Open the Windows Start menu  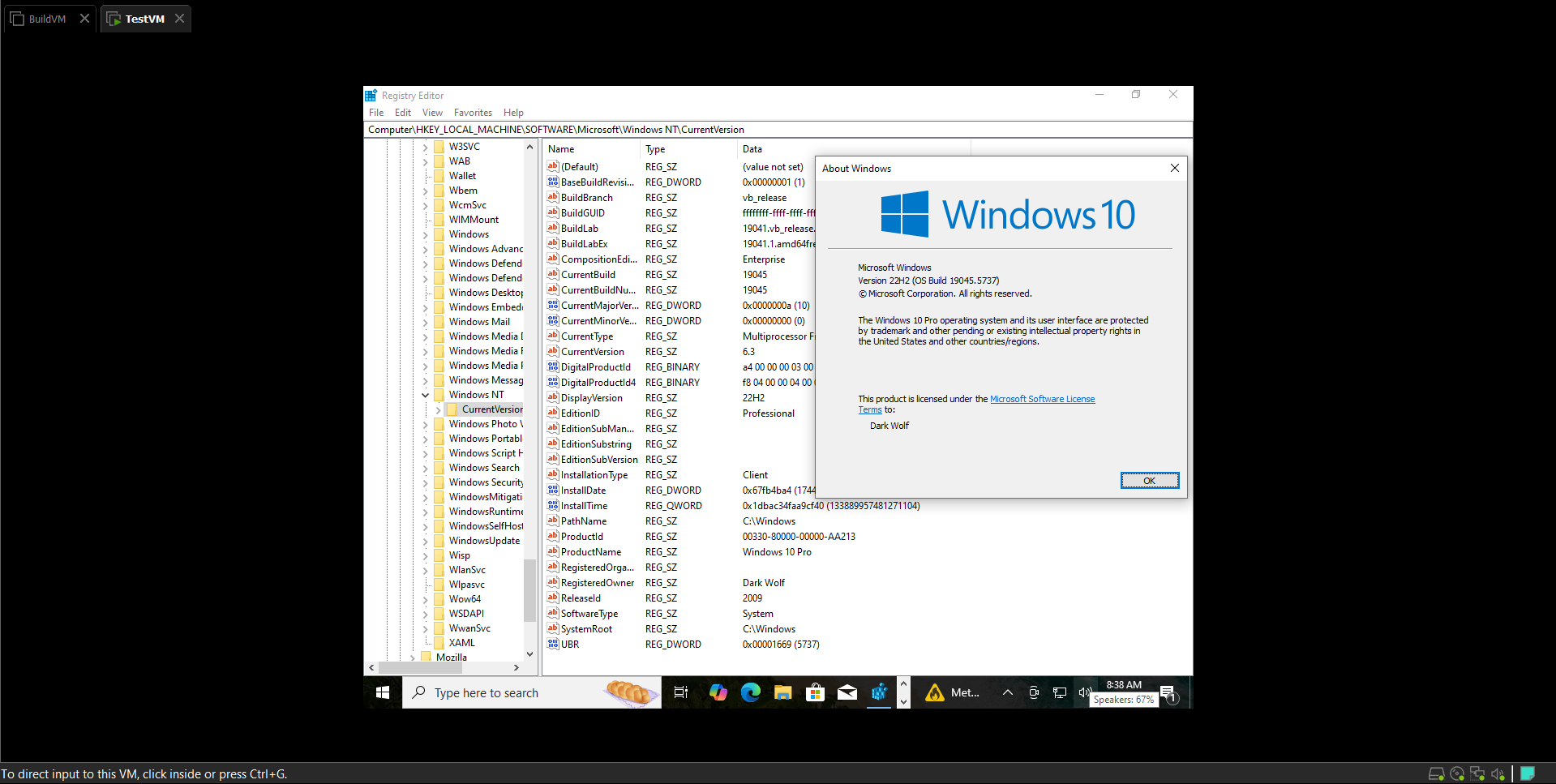(x=383, y=692)
